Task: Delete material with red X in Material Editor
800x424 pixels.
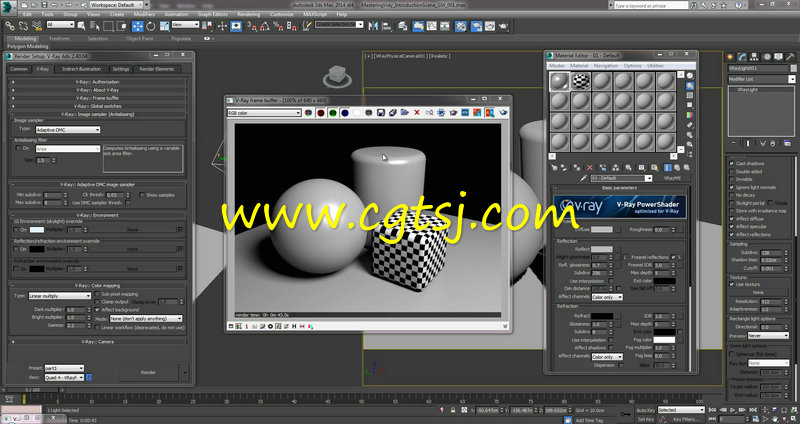Action: [x=590, y=167]
